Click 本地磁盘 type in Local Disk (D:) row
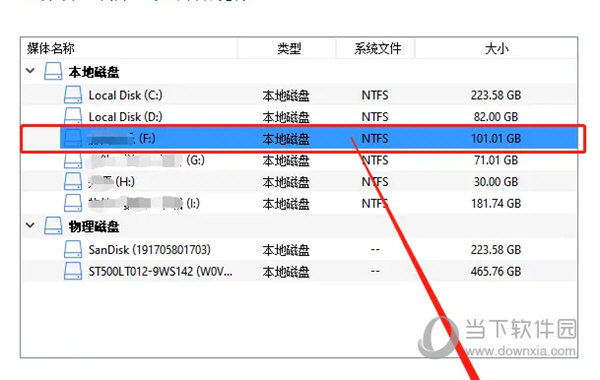 (286, 117)
